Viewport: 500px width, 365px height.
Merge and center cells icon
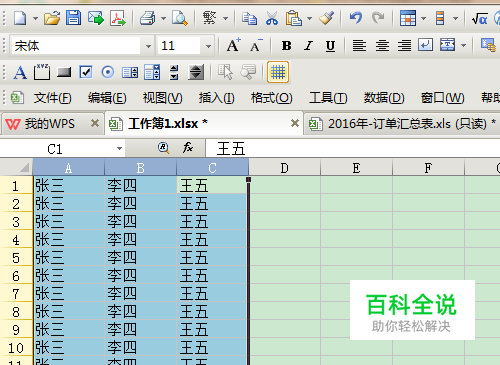tap(448, 45)
